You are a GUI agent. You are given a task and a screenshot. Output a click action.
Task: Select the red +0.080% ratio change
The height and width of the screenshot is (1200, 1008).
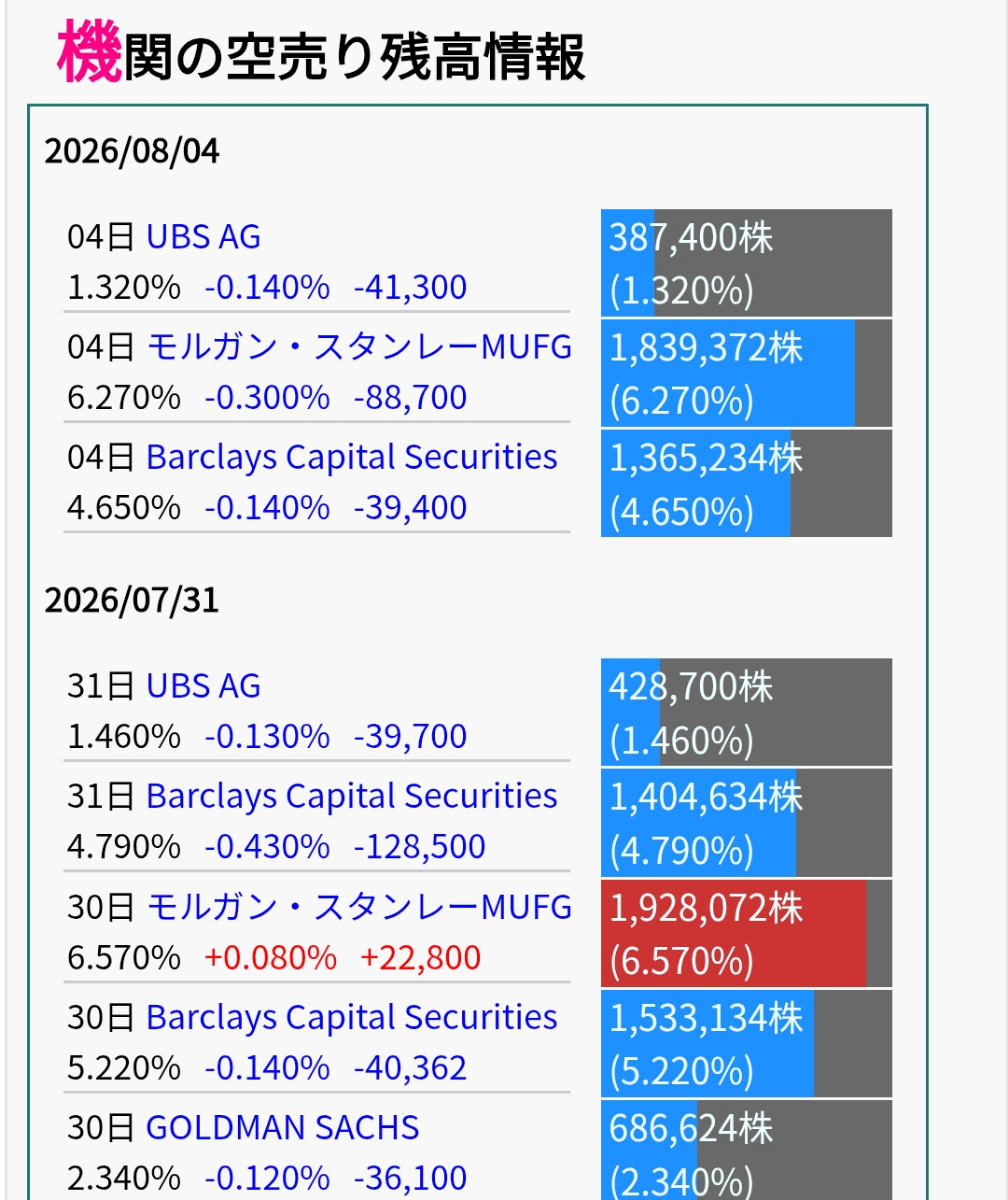pos(270,958)
